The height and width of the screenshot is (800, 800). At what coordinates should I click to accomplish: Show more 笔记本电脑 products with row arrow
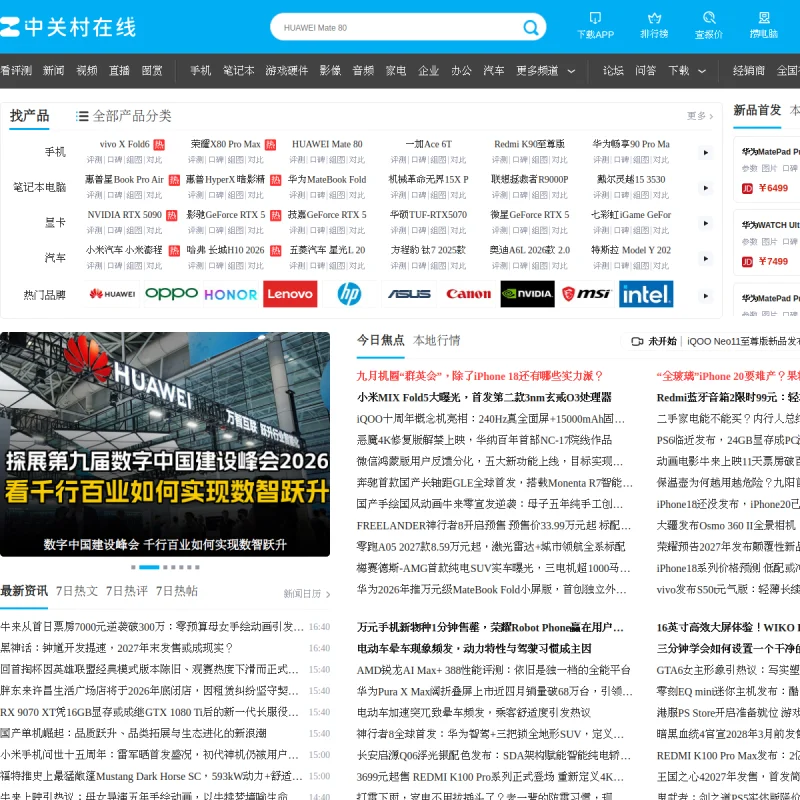[706, 188]
